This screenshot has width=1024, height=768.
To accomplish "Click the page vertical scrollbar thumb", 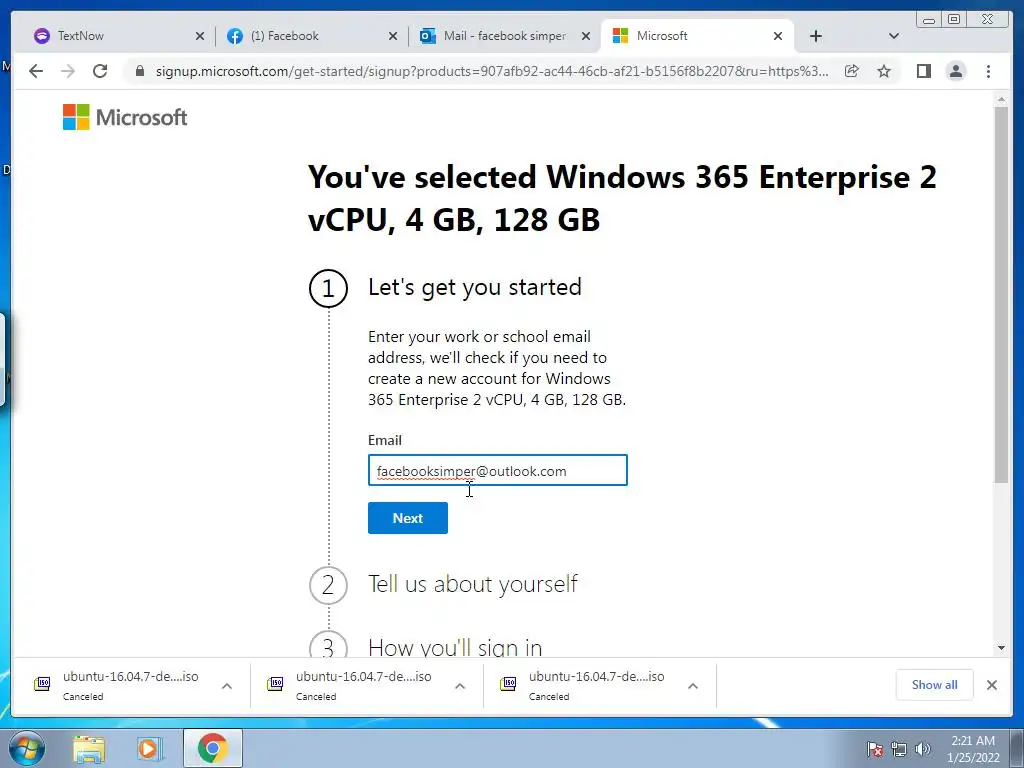I will coord(1001,294).
